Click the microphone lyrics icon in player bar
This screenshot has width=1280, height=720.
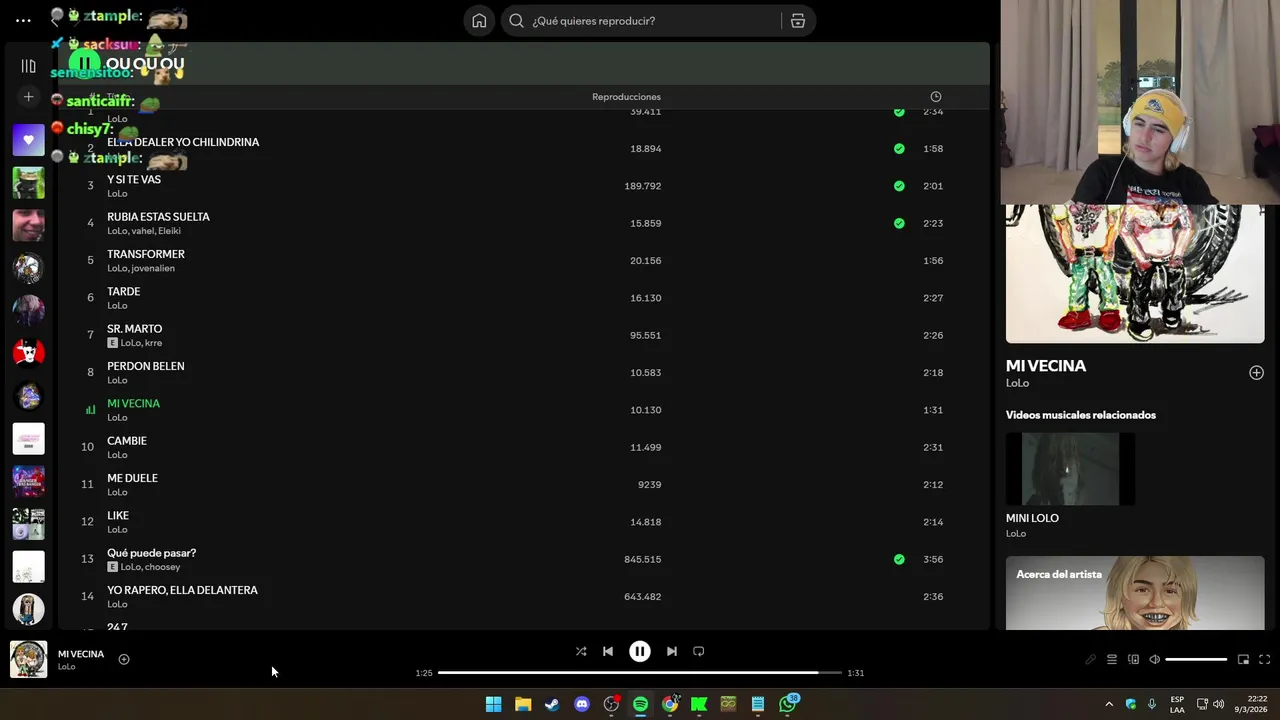pyautogui.click(x=1091, y=660)
